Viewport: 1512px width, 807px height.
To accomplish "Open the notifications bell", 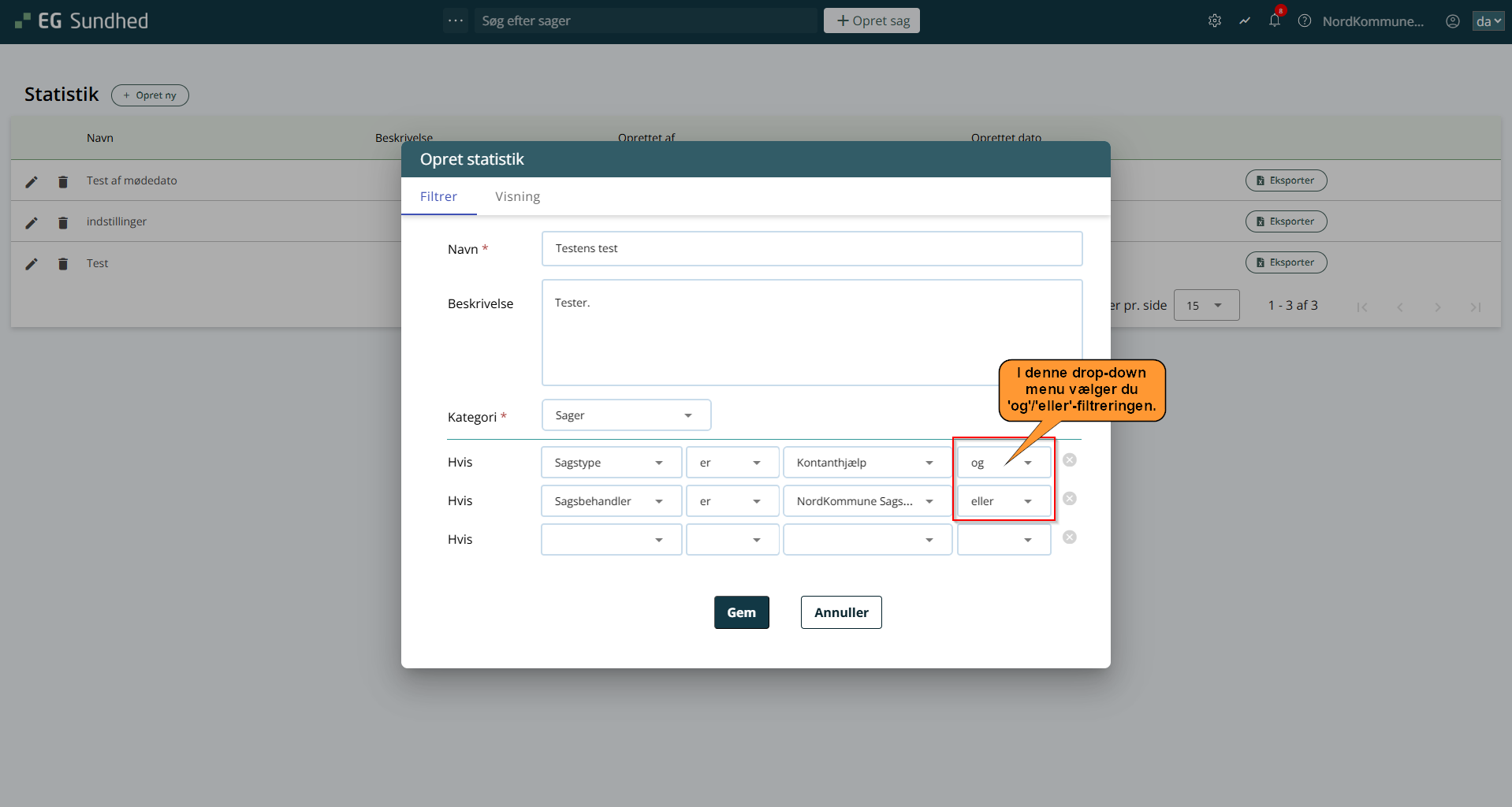I will pyautogui.click(x=1274, y=21).
